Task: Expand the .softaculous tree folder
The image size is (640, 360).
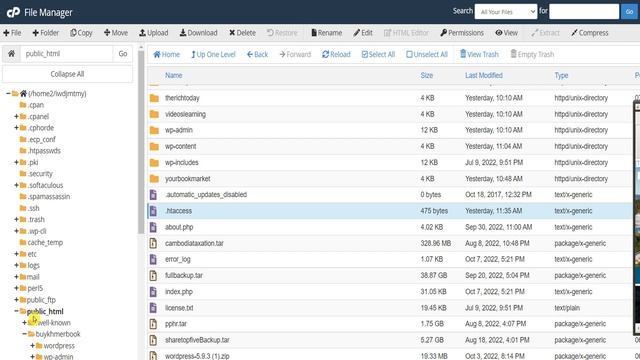Action: (16, 185)
